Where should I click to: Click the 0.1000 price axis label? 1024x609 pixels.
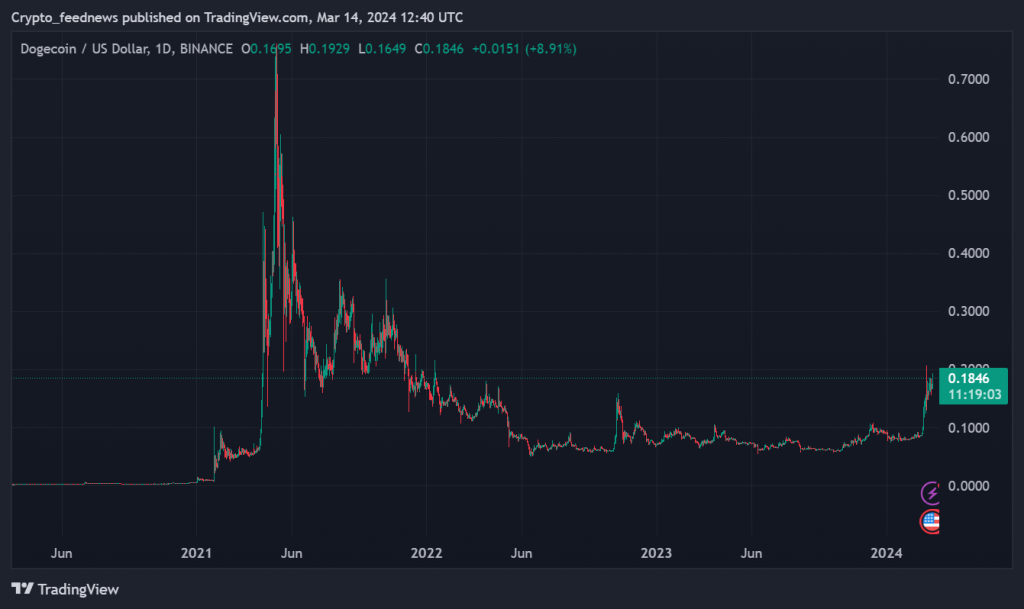[x=967, y=428]
